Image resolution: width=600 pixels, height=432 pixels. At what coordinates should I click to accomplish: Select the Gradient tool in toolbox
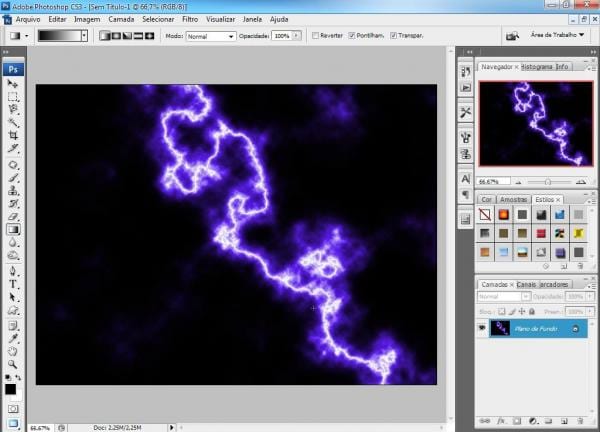click(x=13, y=229)
